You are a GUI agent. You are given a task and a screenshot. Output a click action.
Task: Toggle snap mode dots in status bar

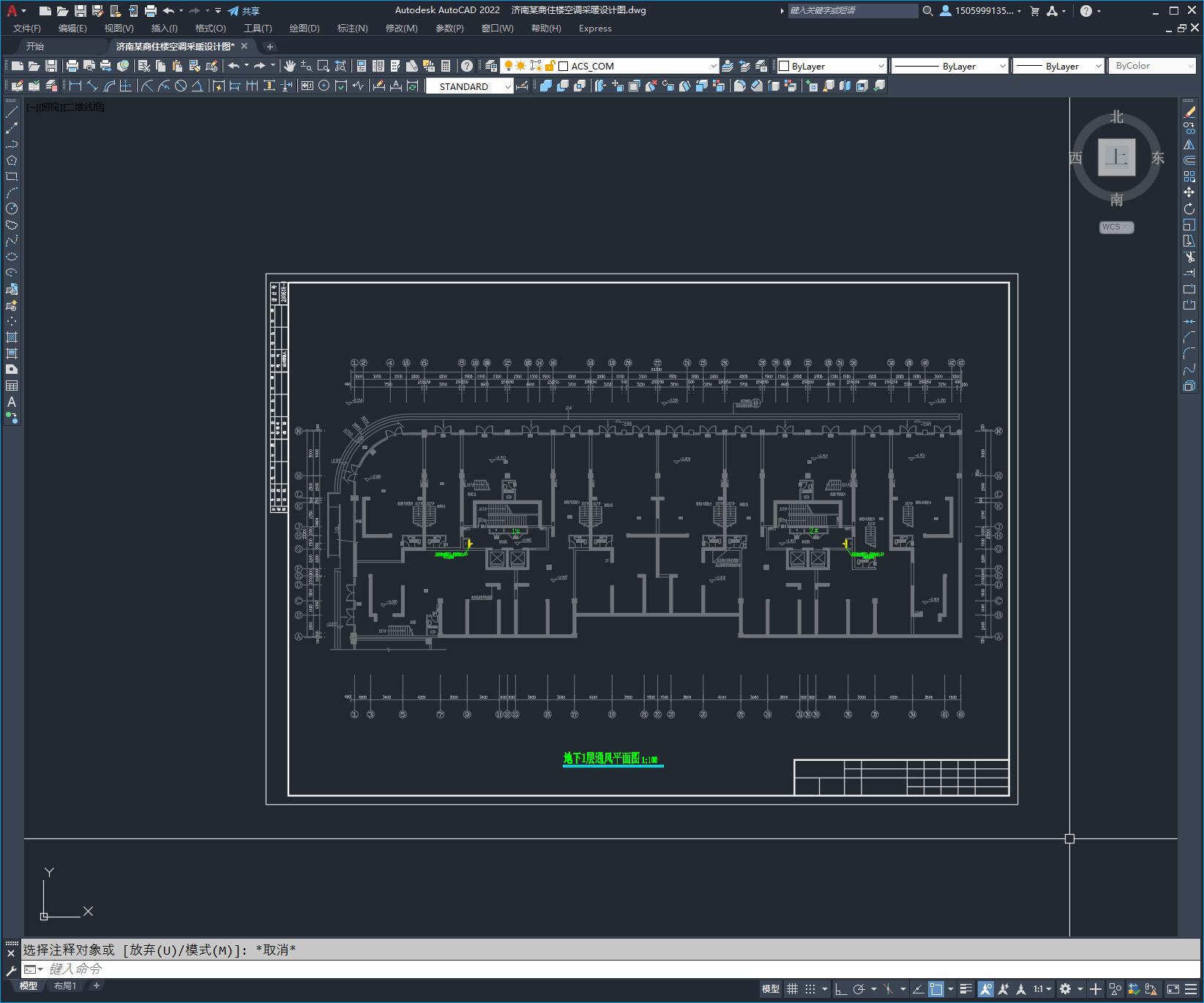[x=810, y=989]
